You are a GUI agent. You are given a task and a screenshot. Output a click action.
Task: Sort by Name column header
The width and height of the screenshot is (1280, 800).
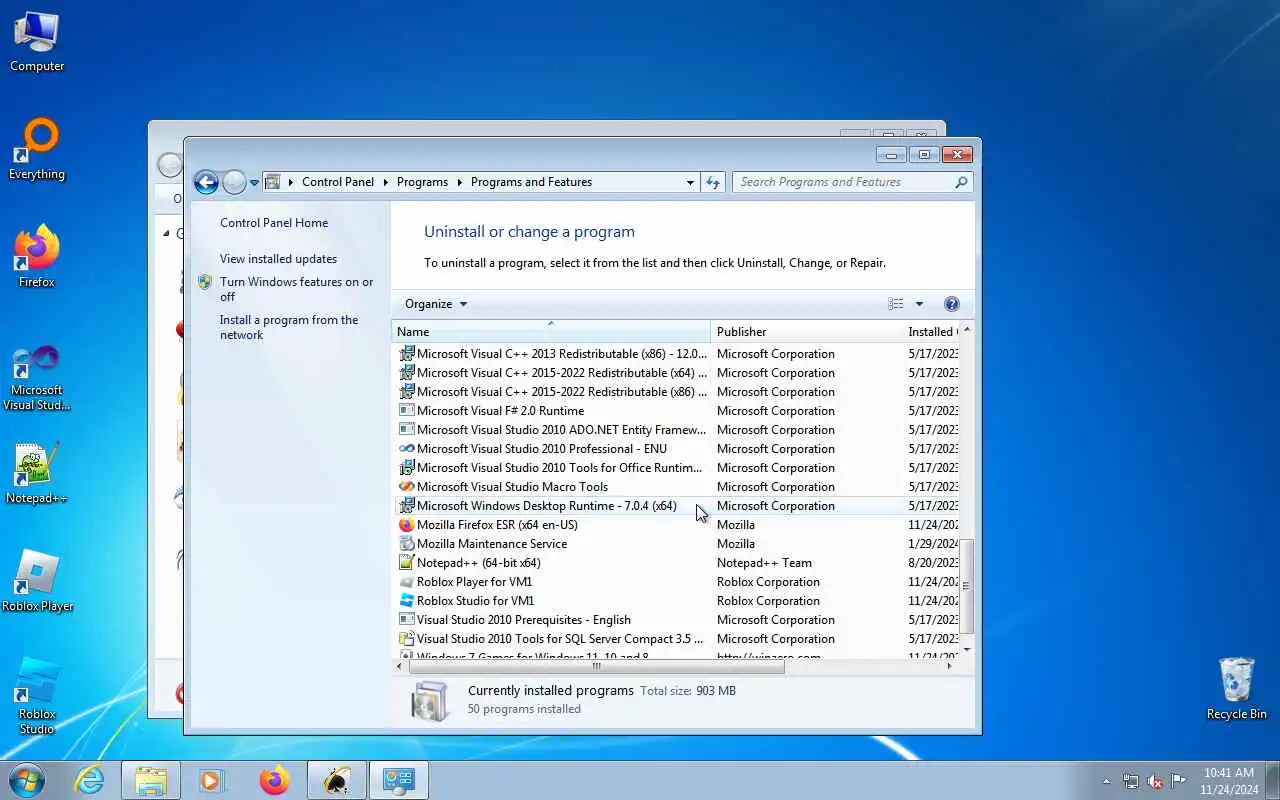coord(551,331)
